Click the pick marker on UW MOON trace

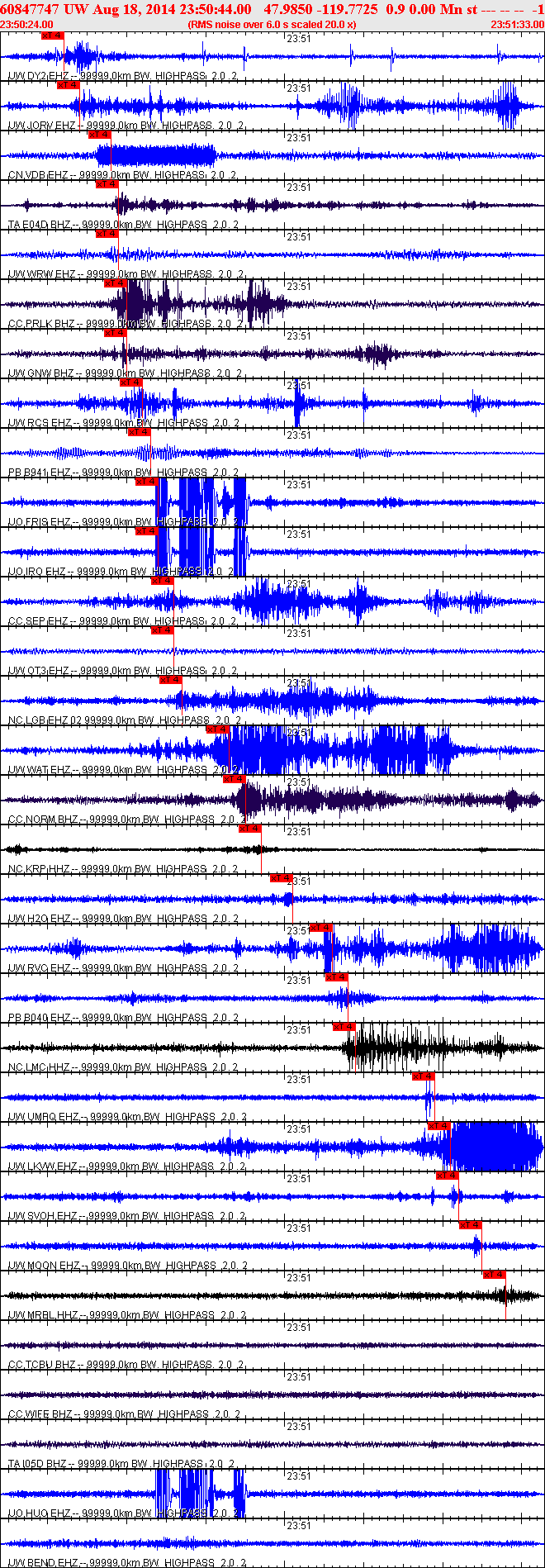[x=470, y=1225]
